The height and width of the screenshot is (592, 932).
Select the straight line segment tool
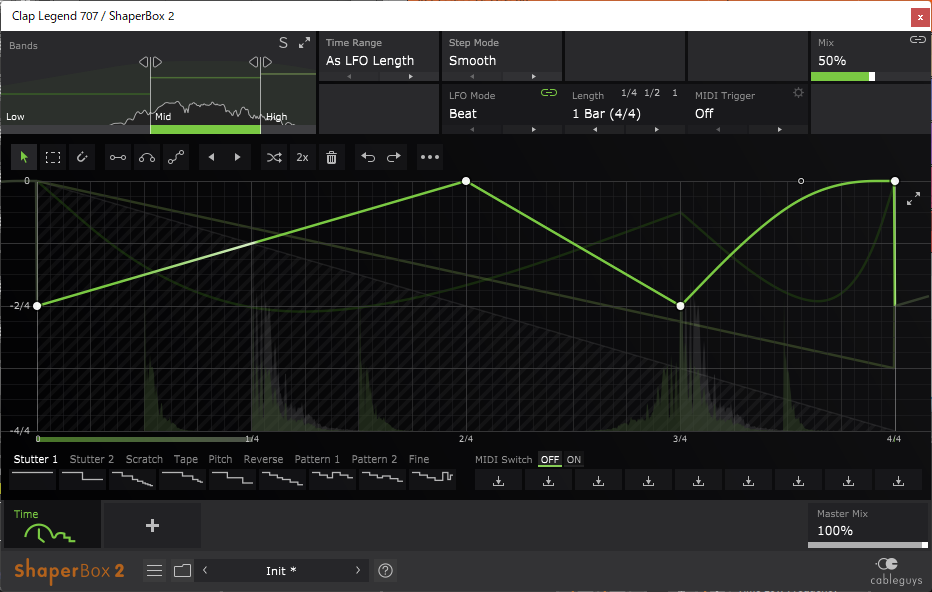(x=118, y=158)
